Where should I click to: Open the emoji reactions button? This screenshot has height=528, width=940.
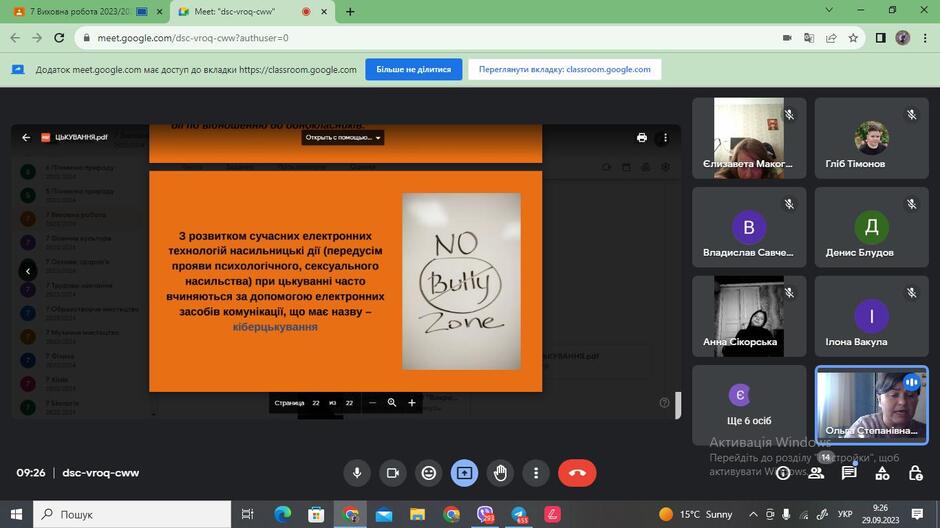pos(429,473)
